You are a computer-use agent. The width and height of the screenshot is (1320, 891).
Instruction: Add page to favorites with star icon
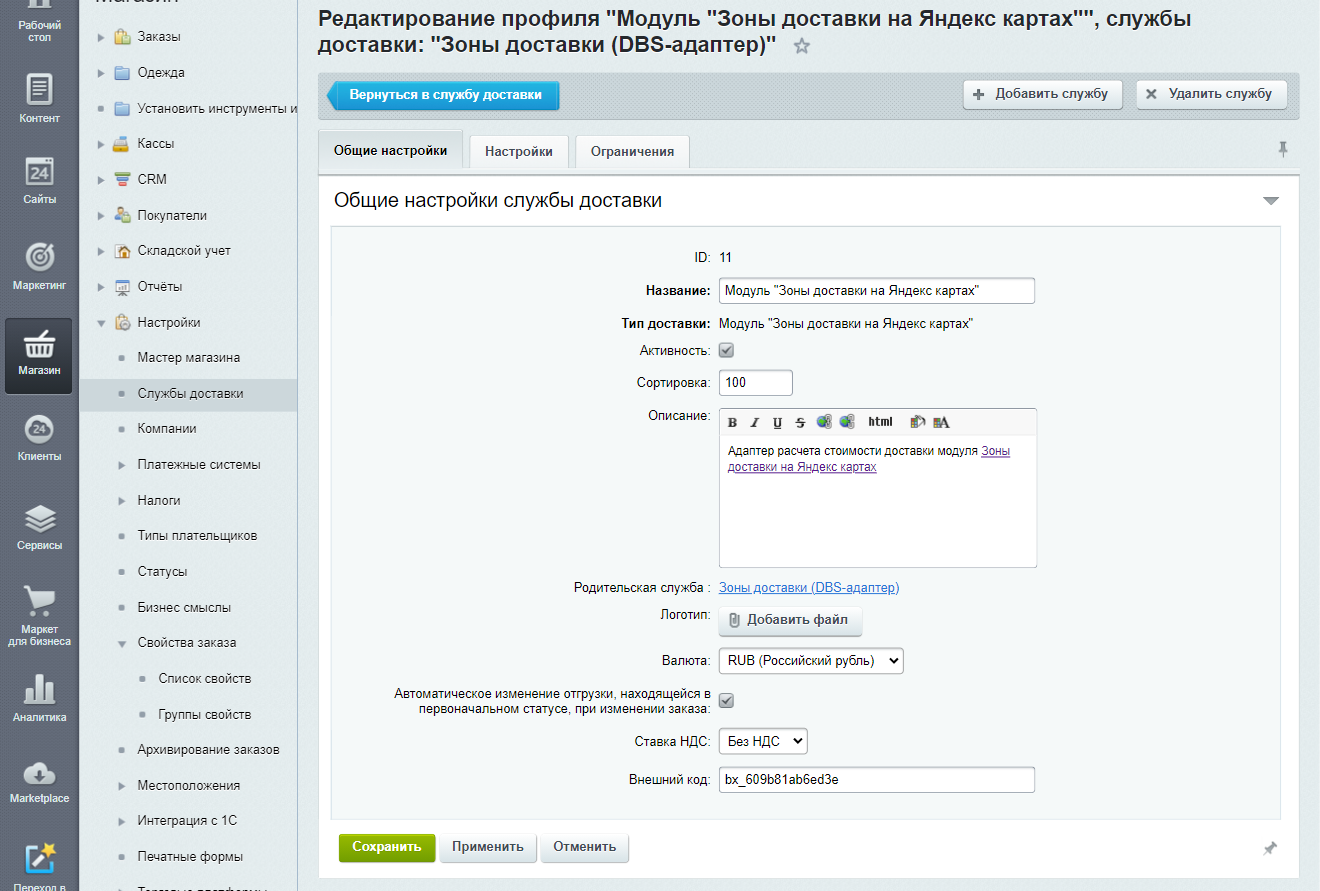801,46
